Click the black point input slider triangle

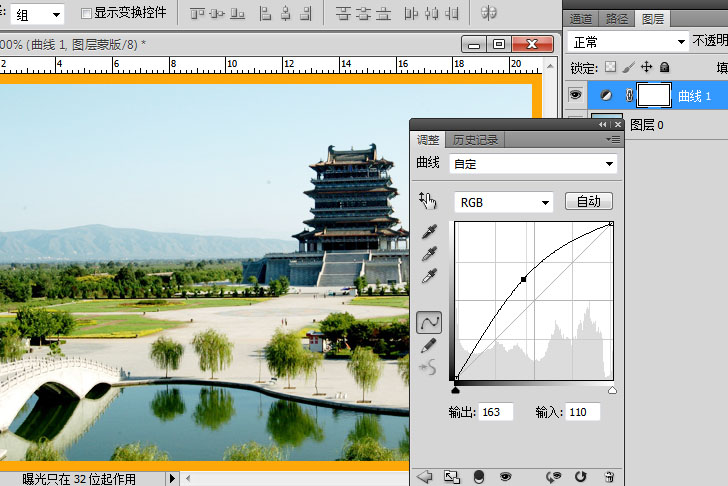pos(455,390)
